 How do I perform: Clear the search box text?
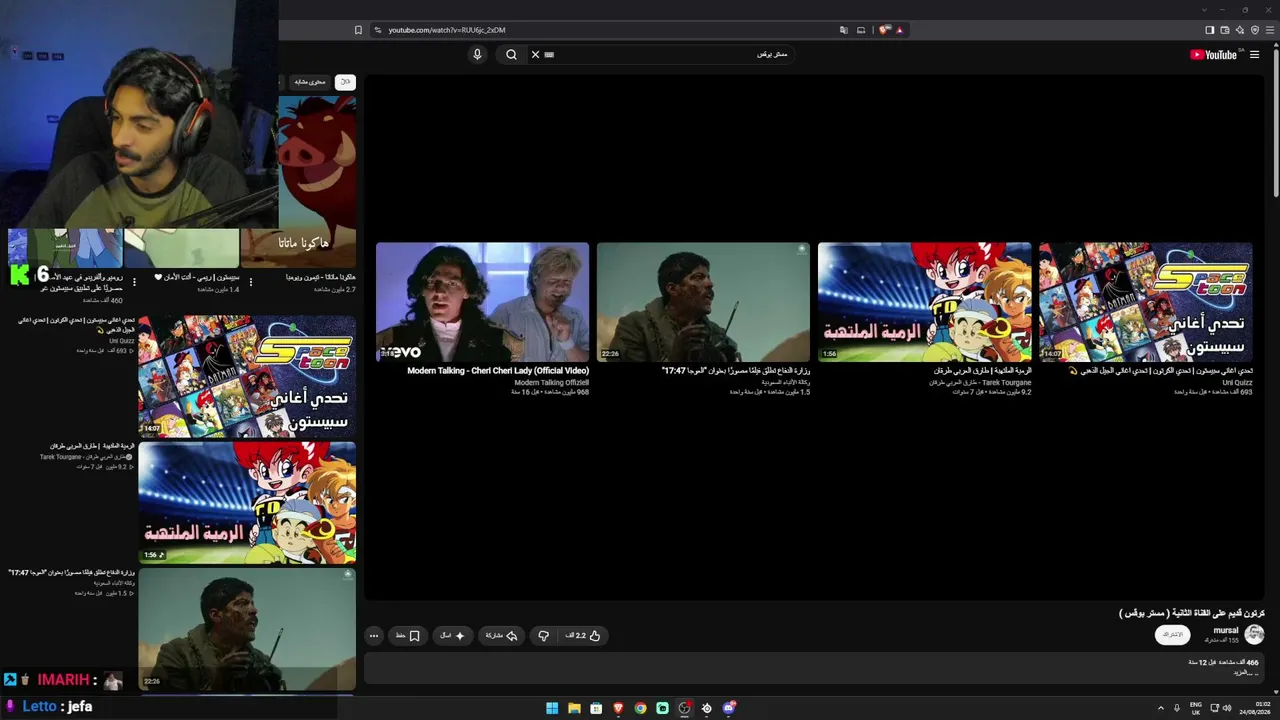535,54
